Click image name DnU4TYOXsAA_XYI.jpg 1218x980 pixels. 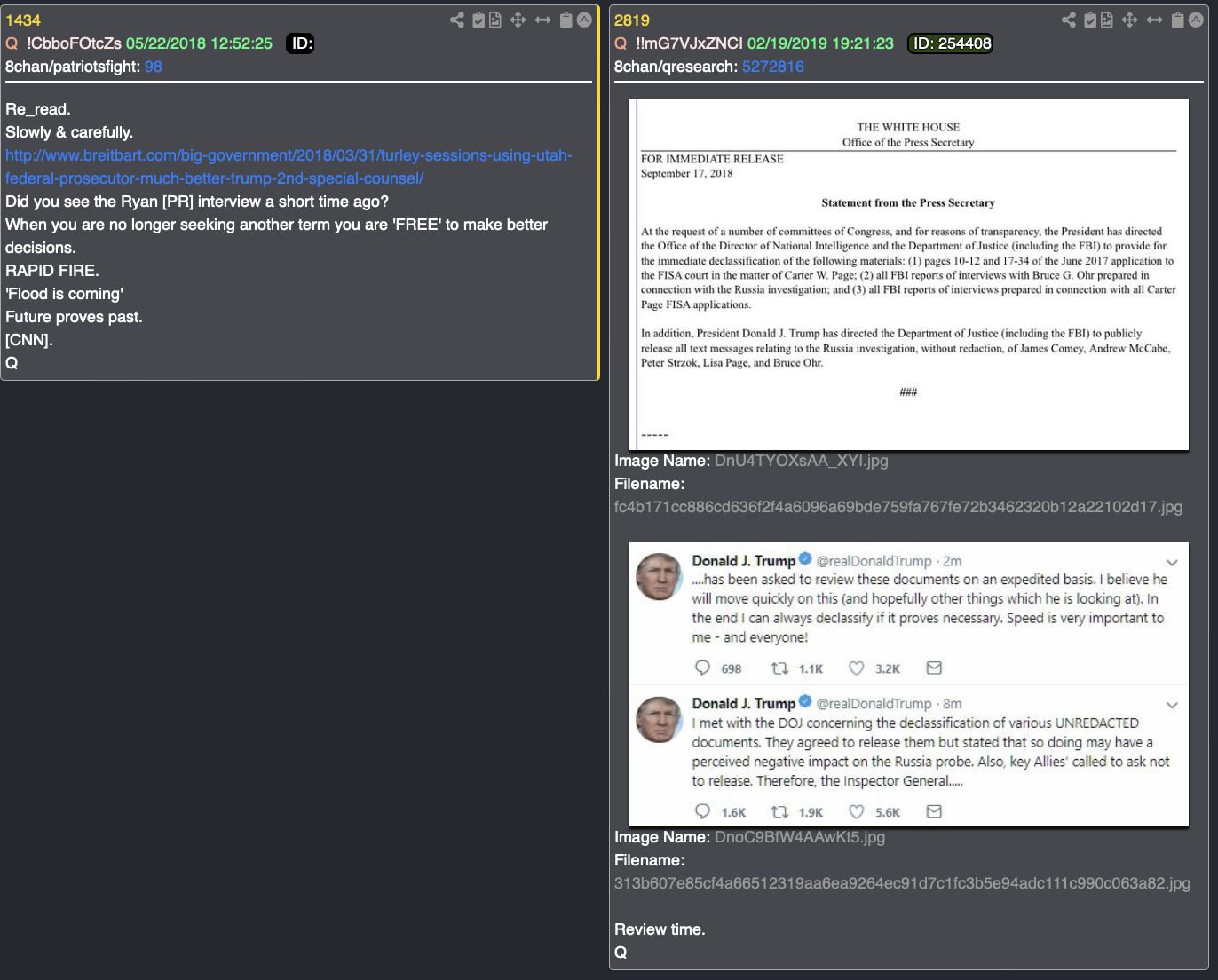pyautogui.click(x=802, y=461)
